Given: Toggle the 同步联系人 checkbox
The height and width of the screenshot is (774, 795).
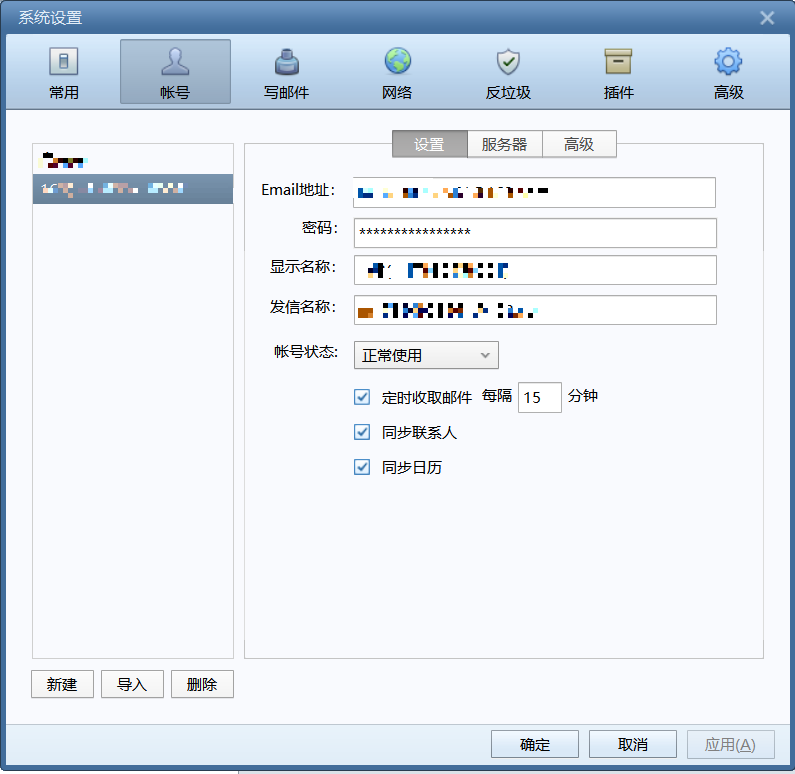Looking at the screenshot, I should pyautogui.click(x=362, y=432).
